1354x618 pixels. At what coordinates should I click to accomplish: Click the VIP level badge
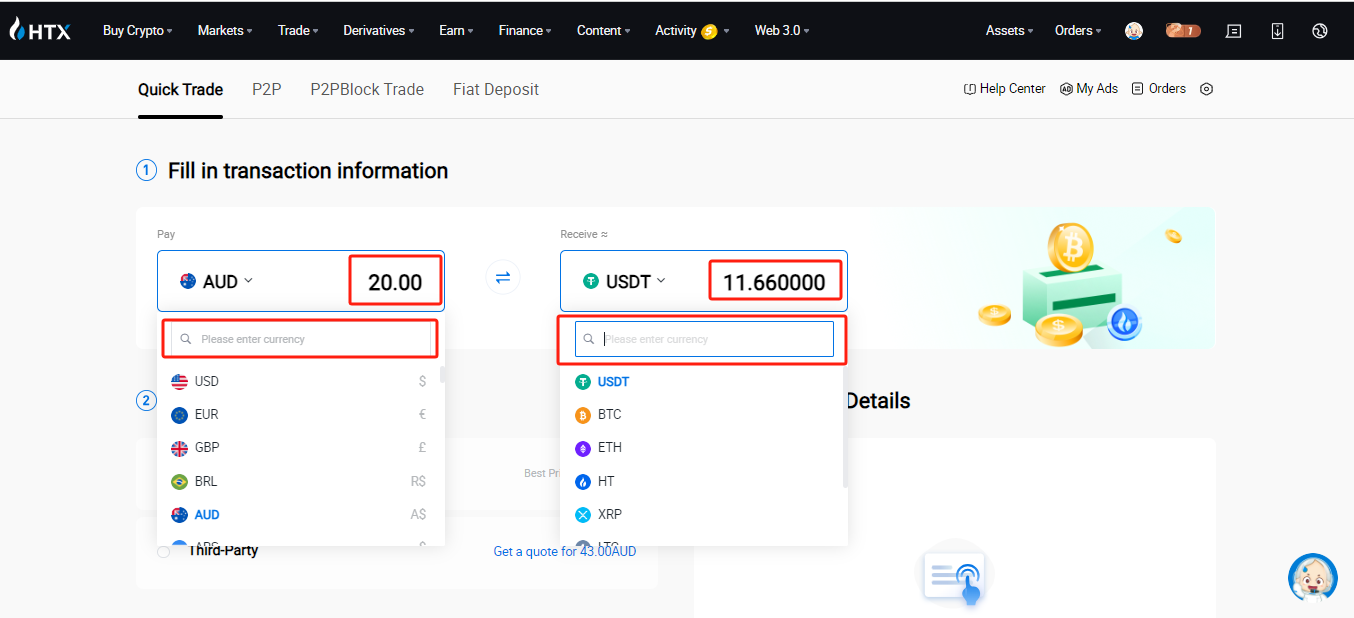coord(1182,31)
